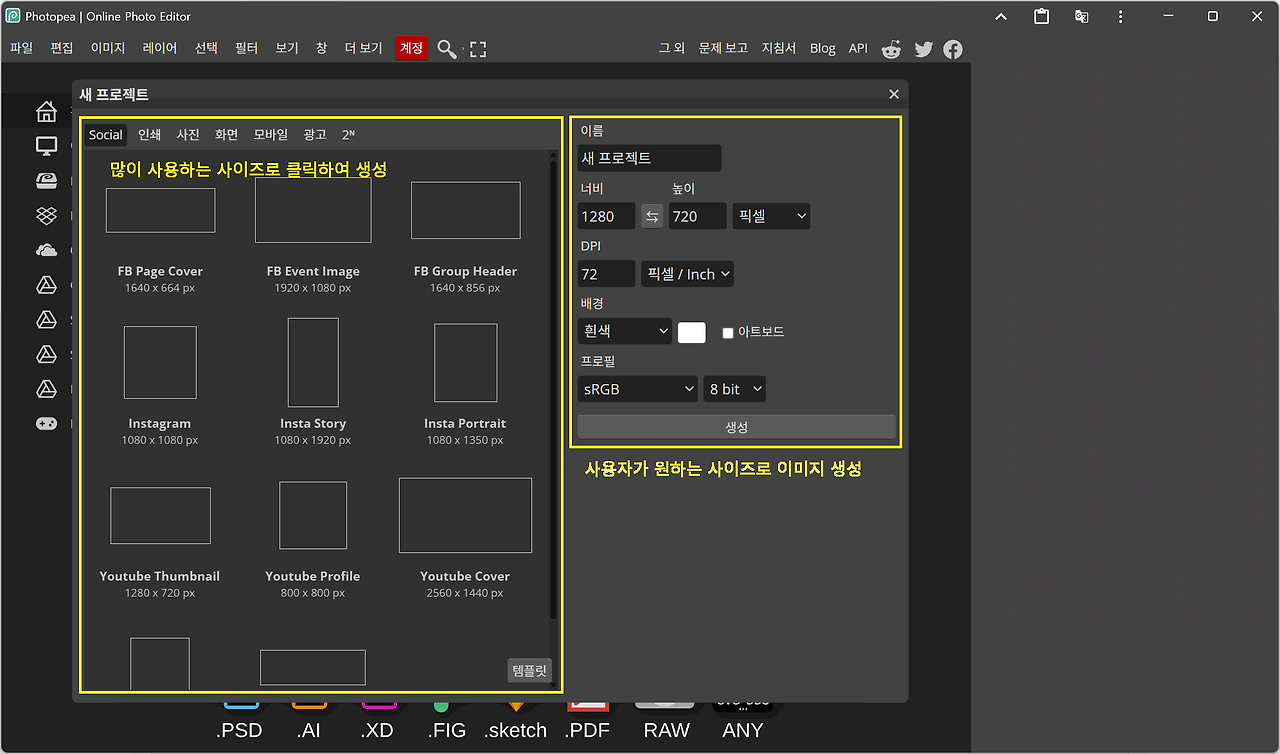This screenshot has height=754, width=1280.
Task: Select the Youtube Cover template
Action: tap(465, 540)
